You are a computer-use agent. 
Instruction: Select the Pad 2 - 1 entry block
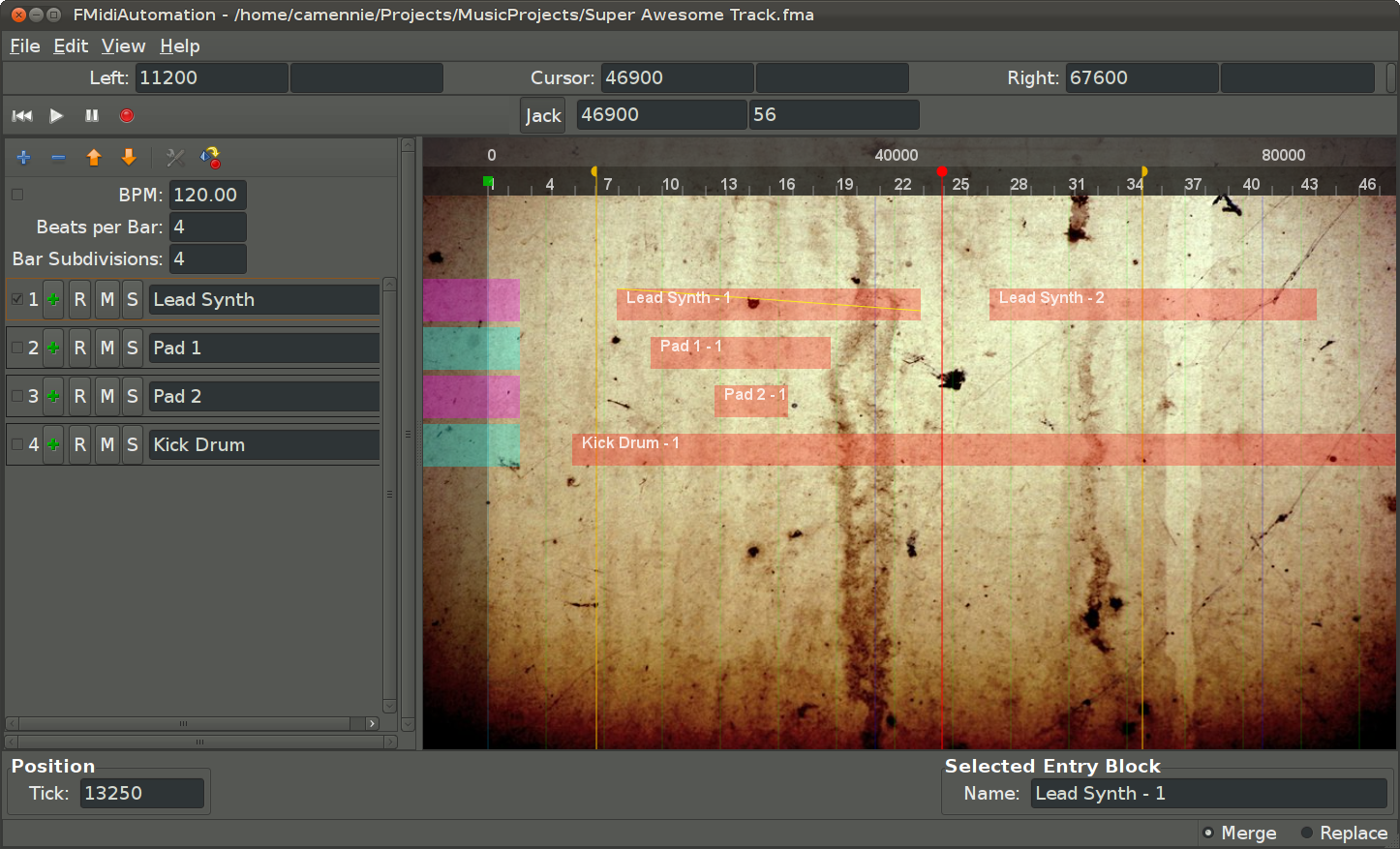751,401
